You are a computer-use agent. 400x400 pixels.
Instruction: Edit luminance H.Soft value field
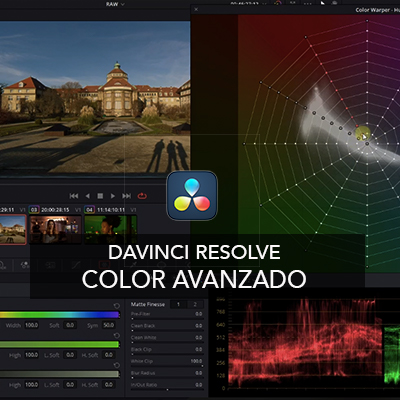pos(109,385)
